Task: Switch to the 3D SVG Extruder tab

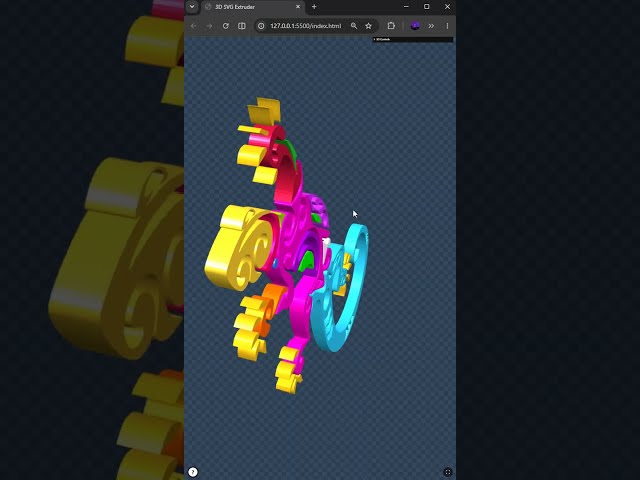Action: pos(252,7)
